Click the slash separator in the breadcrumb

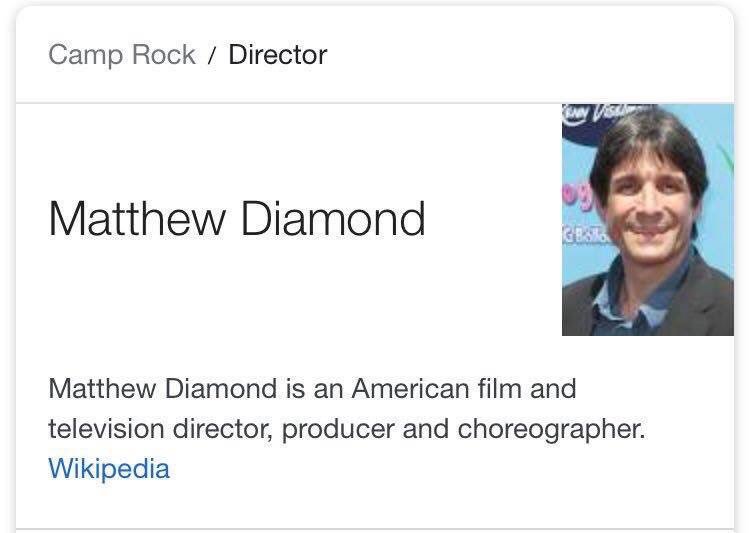coord(212,55)
